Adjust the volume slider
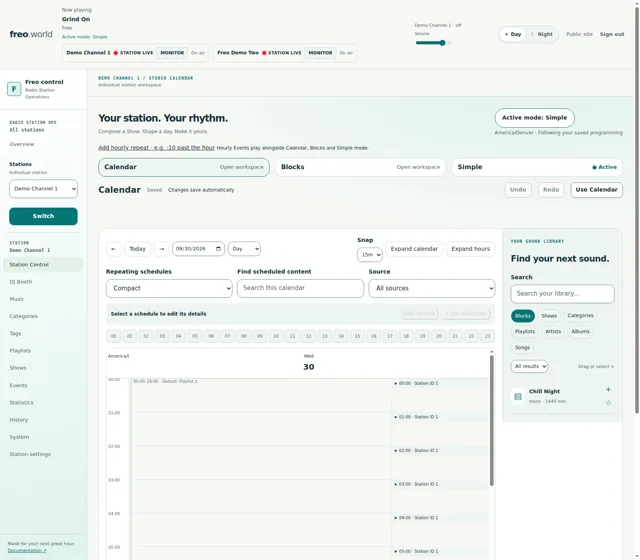The height and width of the screenshot is (560, 640). coord(433,43)
